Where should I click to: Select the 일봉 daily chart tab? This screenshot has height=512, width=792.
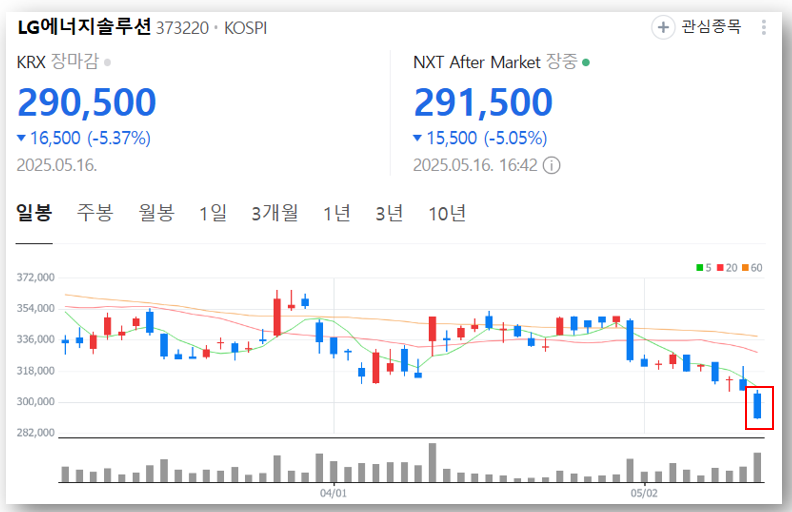(x=34, y=213)
